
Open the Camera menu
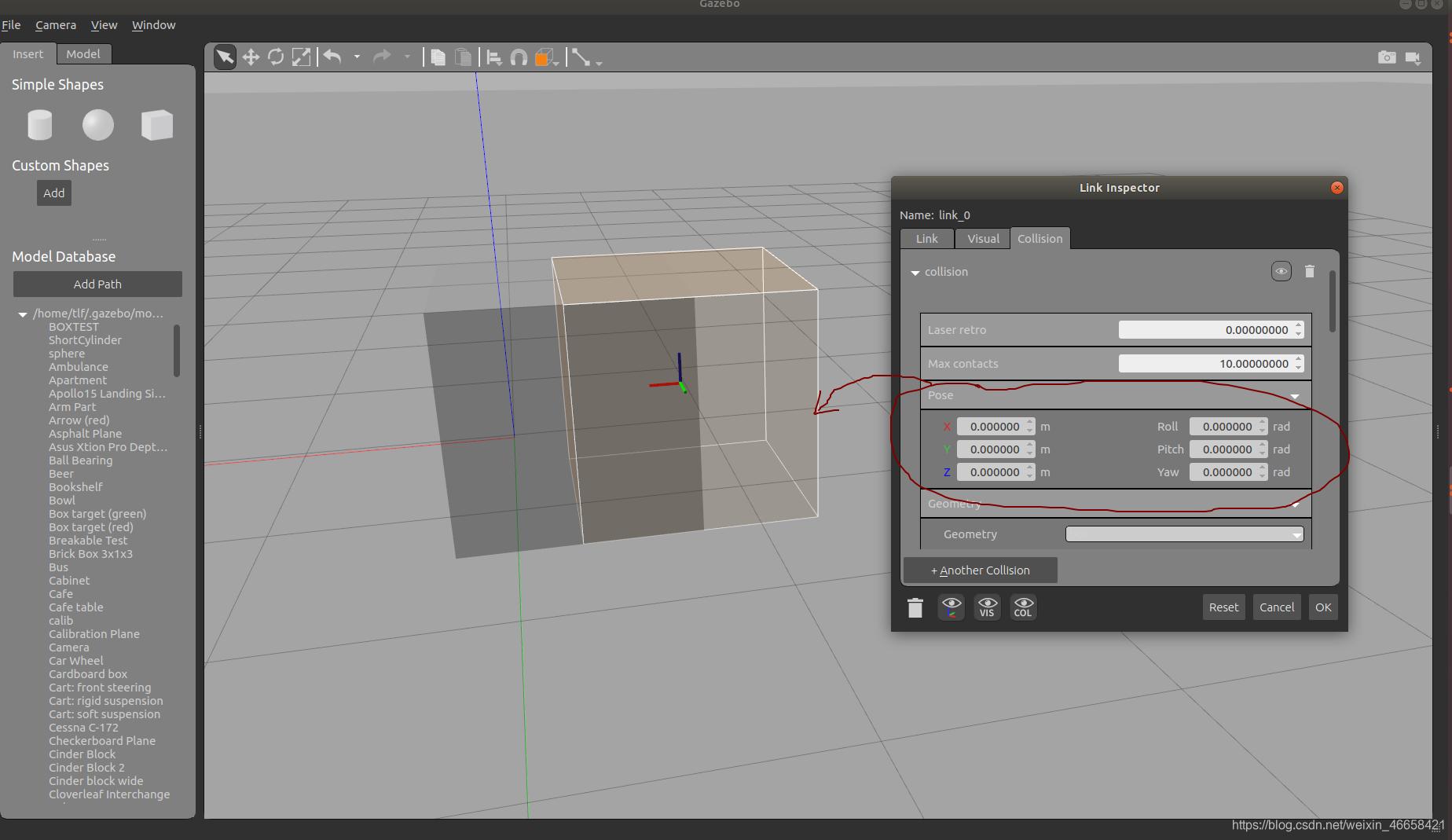pos(56,25)
